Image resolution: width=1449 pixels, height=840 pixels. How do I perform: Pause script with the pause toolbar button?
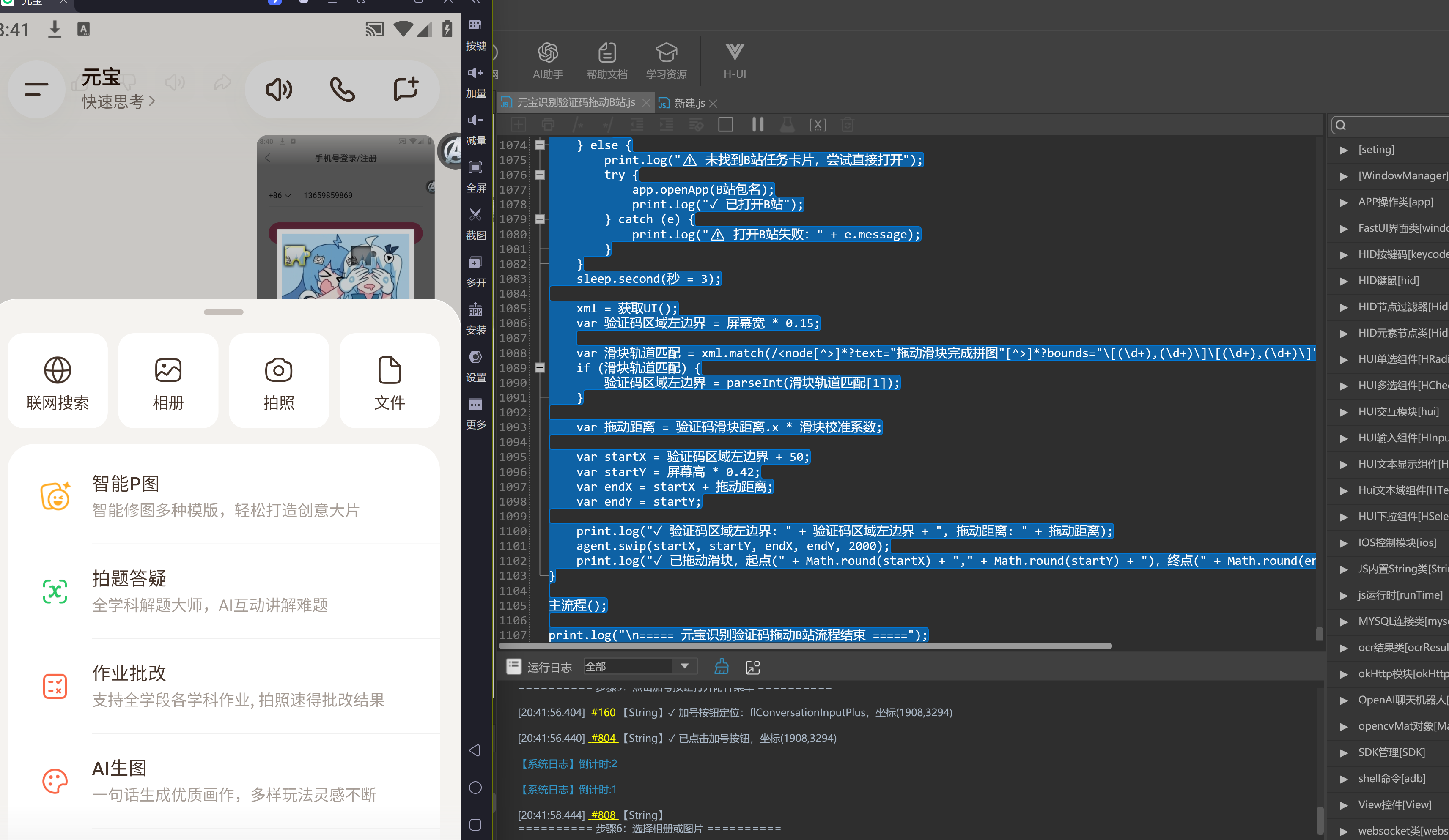(757, 124)
